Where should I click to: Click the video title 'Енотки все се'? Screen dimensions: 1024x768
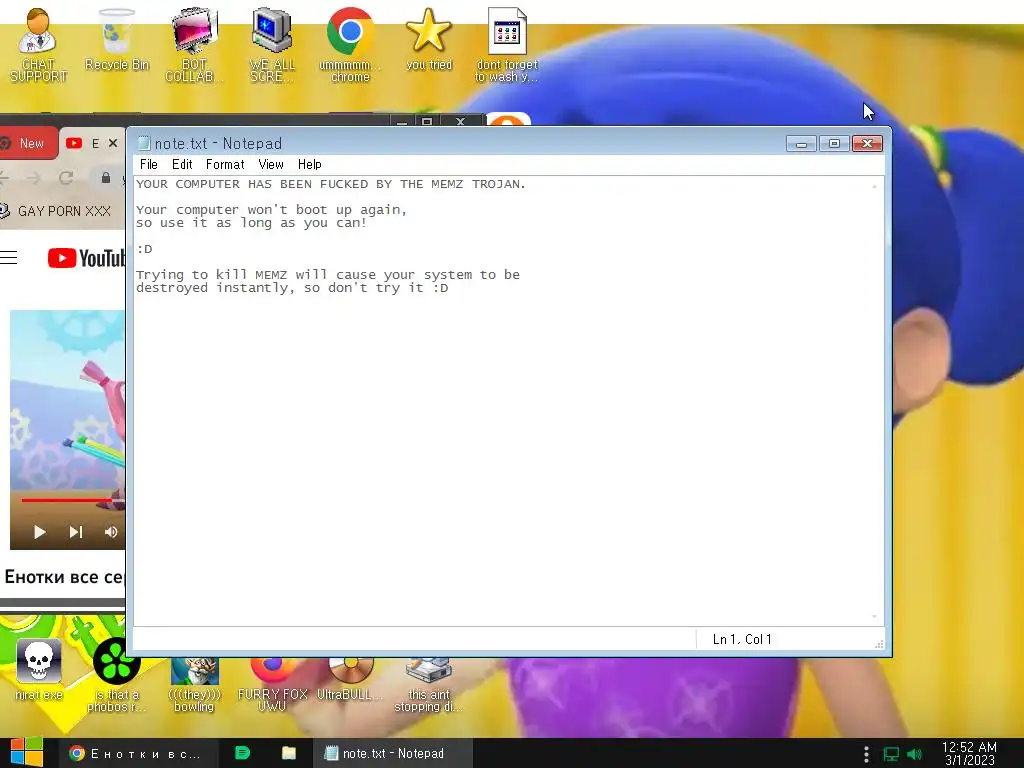tap(63, 577)
